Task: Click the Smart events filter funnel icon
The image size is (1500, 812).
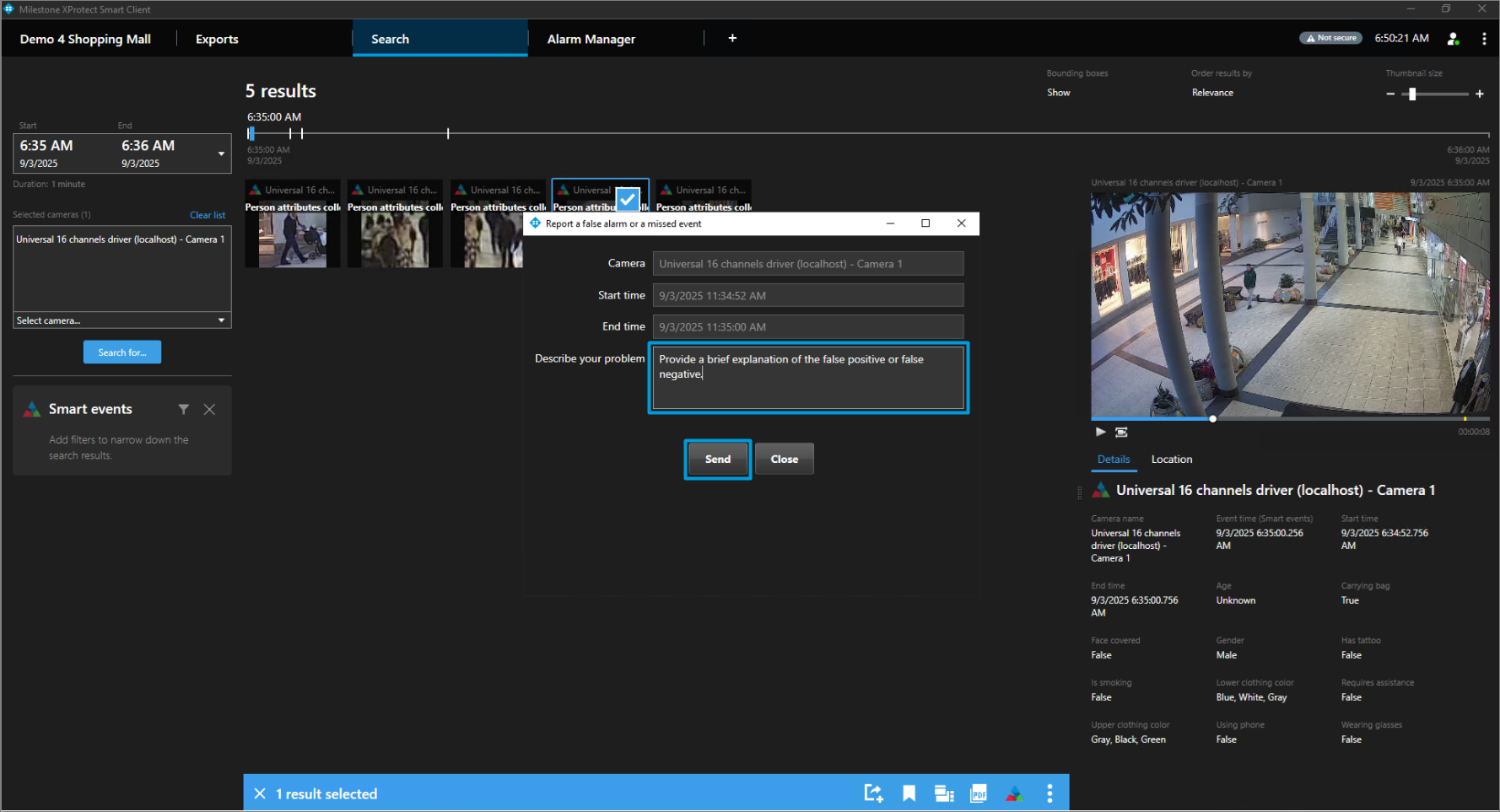Action: [183, 409]
